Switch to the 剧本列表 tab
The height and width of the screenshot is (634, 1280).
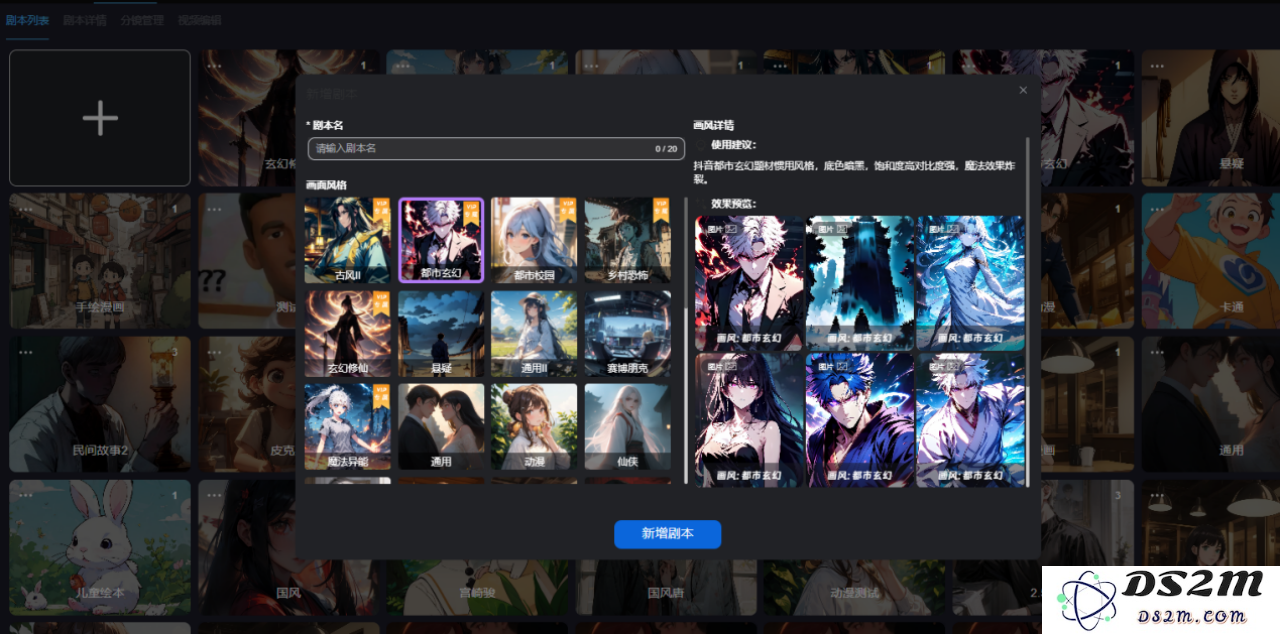(x=27, y=20)
